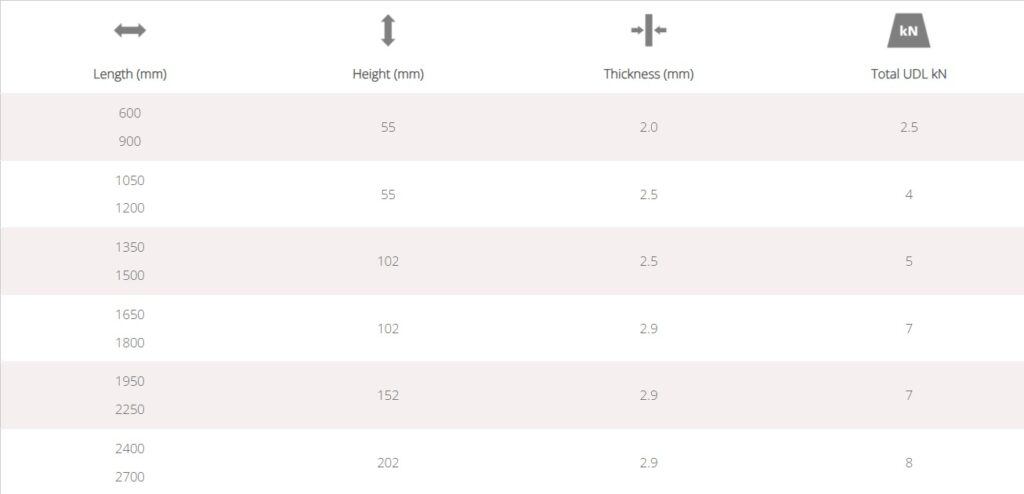The width and height of the screenshot is (1024, 494).
Task: Click the Height (mm) column header
Action: click(x=388, y=74)
